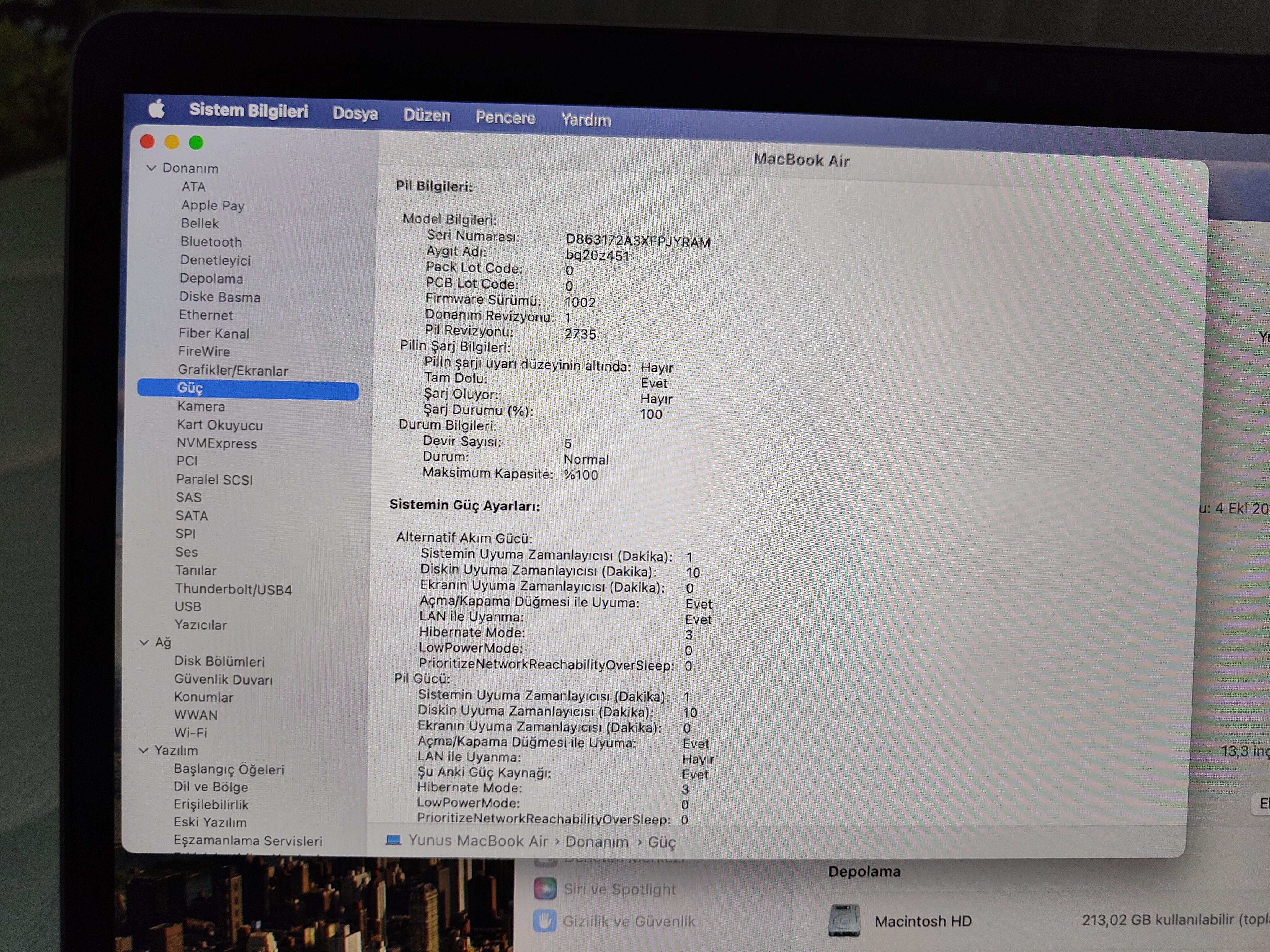Click Donanım in the bottom path bar
This screenshot has width=1270, height=952.
click(597, 842)
